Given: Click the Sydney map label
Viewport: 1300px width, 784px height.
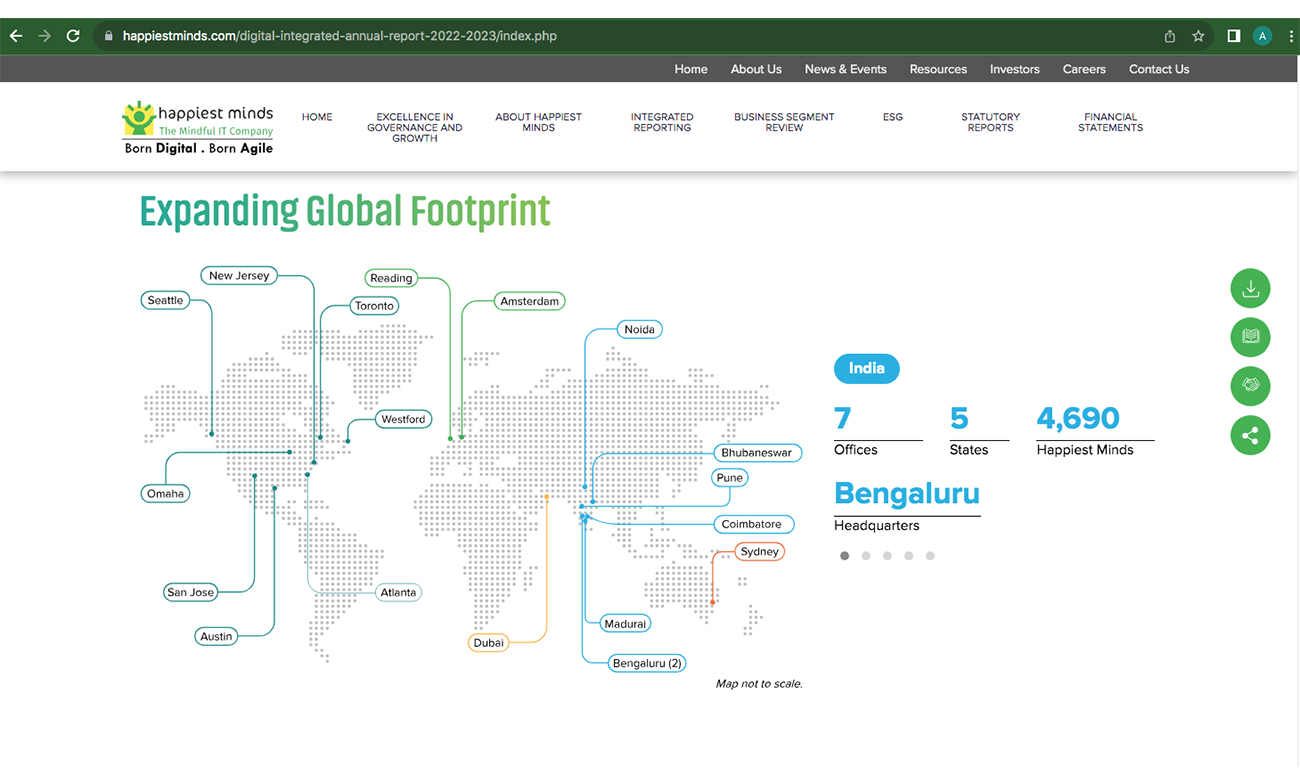Looking at the screenshot, I should click(x=760, y=552).
